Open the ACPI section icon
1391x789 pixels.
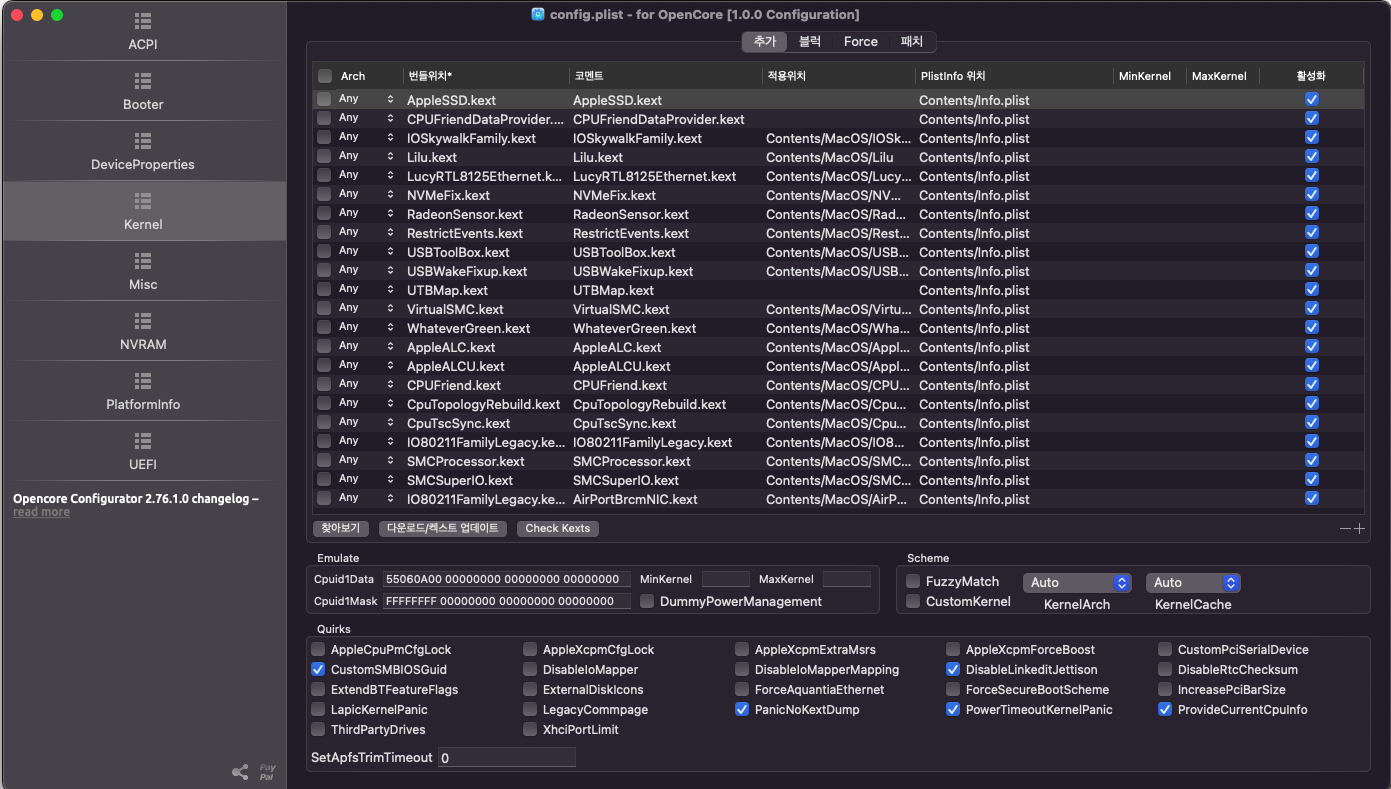(143, 21)
